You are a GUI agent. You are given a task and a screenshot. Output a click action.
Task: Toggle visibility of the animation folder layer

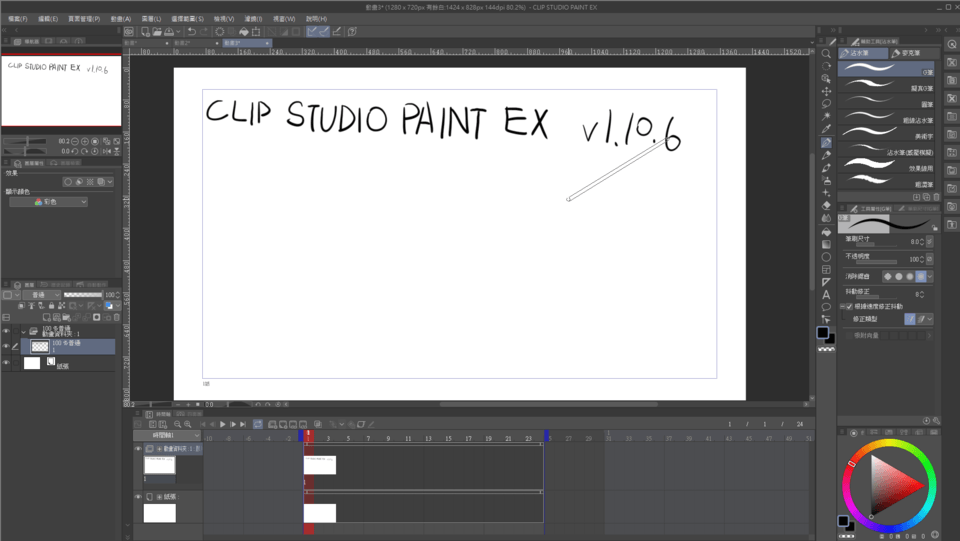pyautogui.click(x=6, y=331)
